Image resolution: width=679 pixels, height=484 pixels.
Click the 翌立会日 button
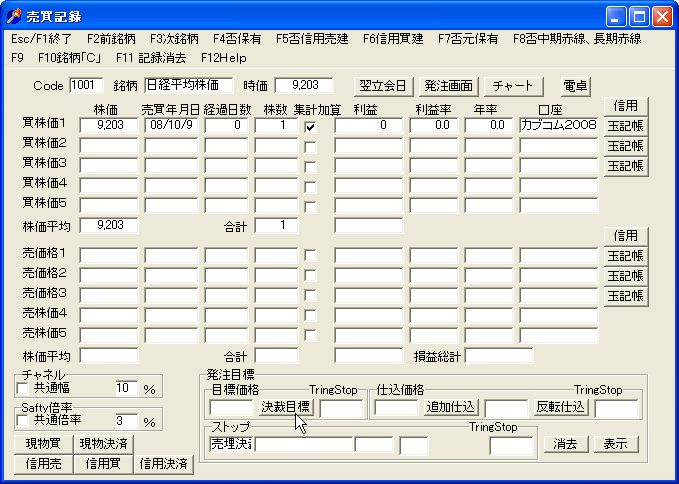(383, 86)
